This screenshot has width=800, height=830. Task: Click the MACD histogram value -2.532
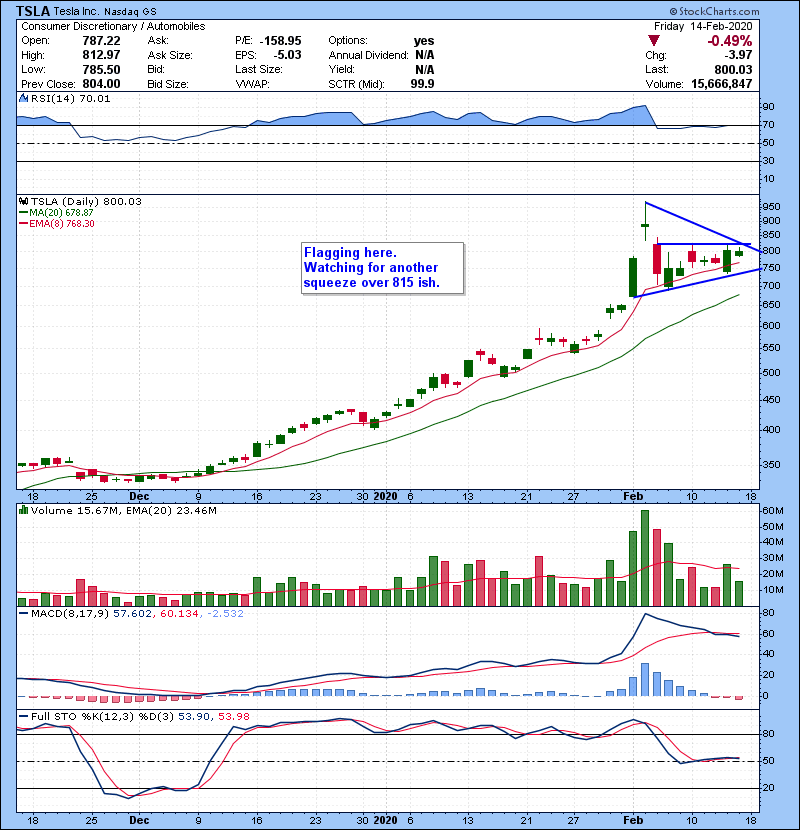[x=226, y=614]
